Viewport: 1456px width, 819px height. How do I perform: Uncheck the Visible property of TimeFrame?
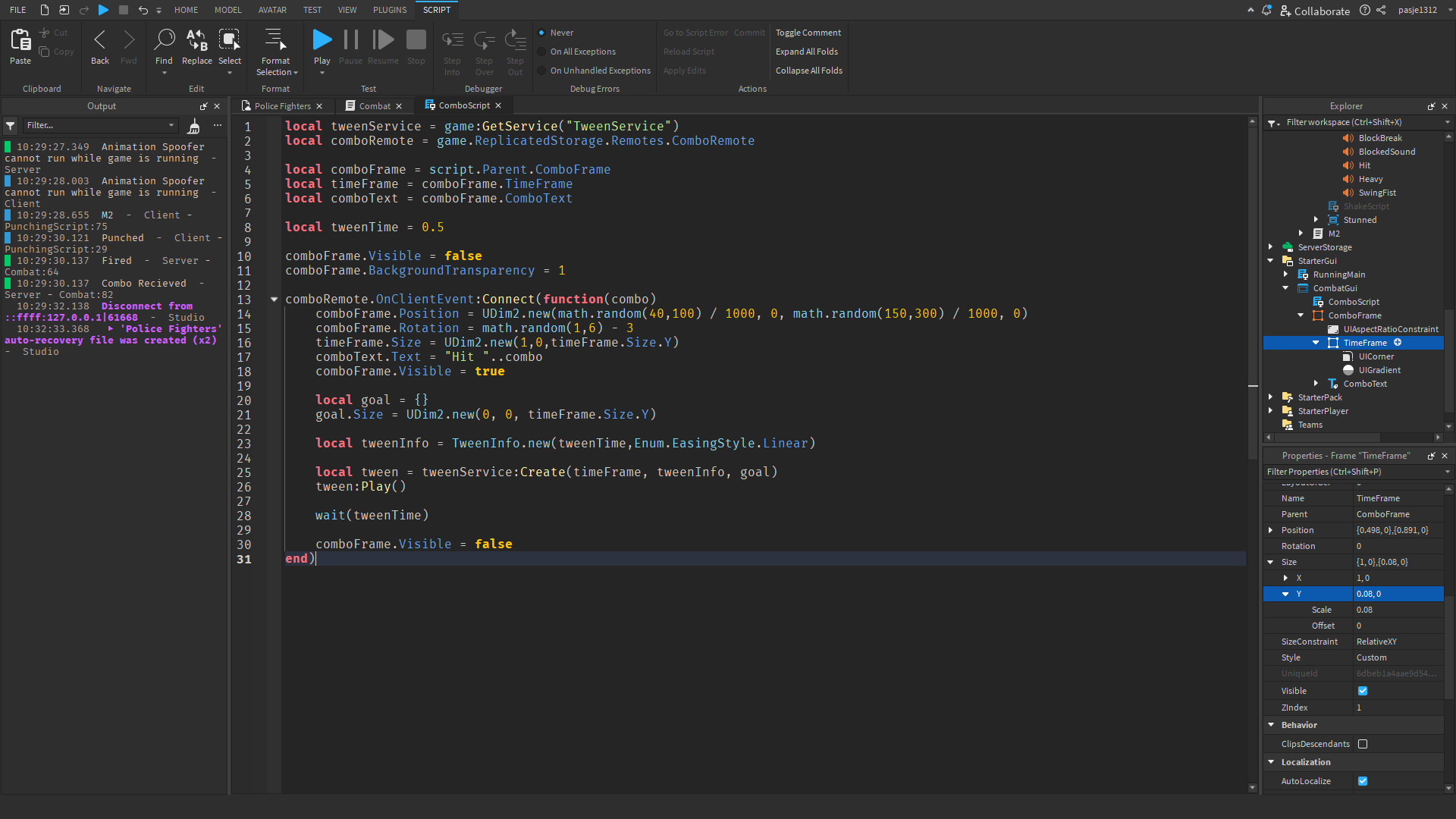[1363, 691]
